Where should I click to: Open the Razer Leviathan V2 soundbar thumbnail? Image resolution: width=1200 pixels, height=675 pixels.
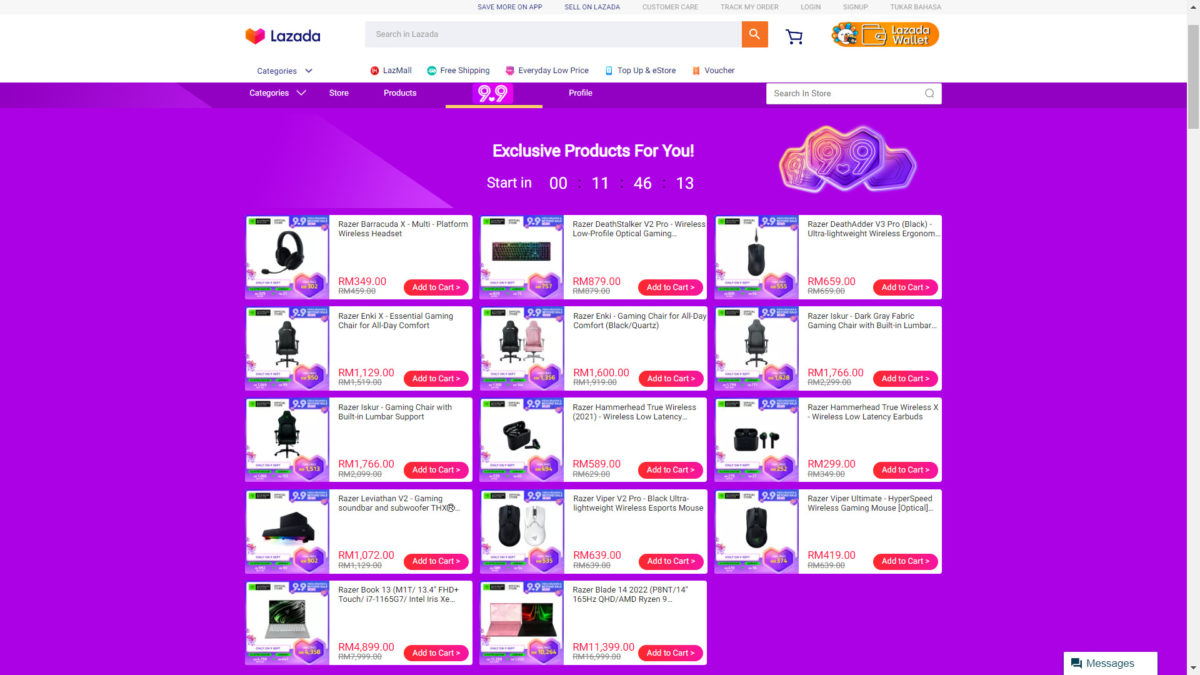click(x=287, y=531)
